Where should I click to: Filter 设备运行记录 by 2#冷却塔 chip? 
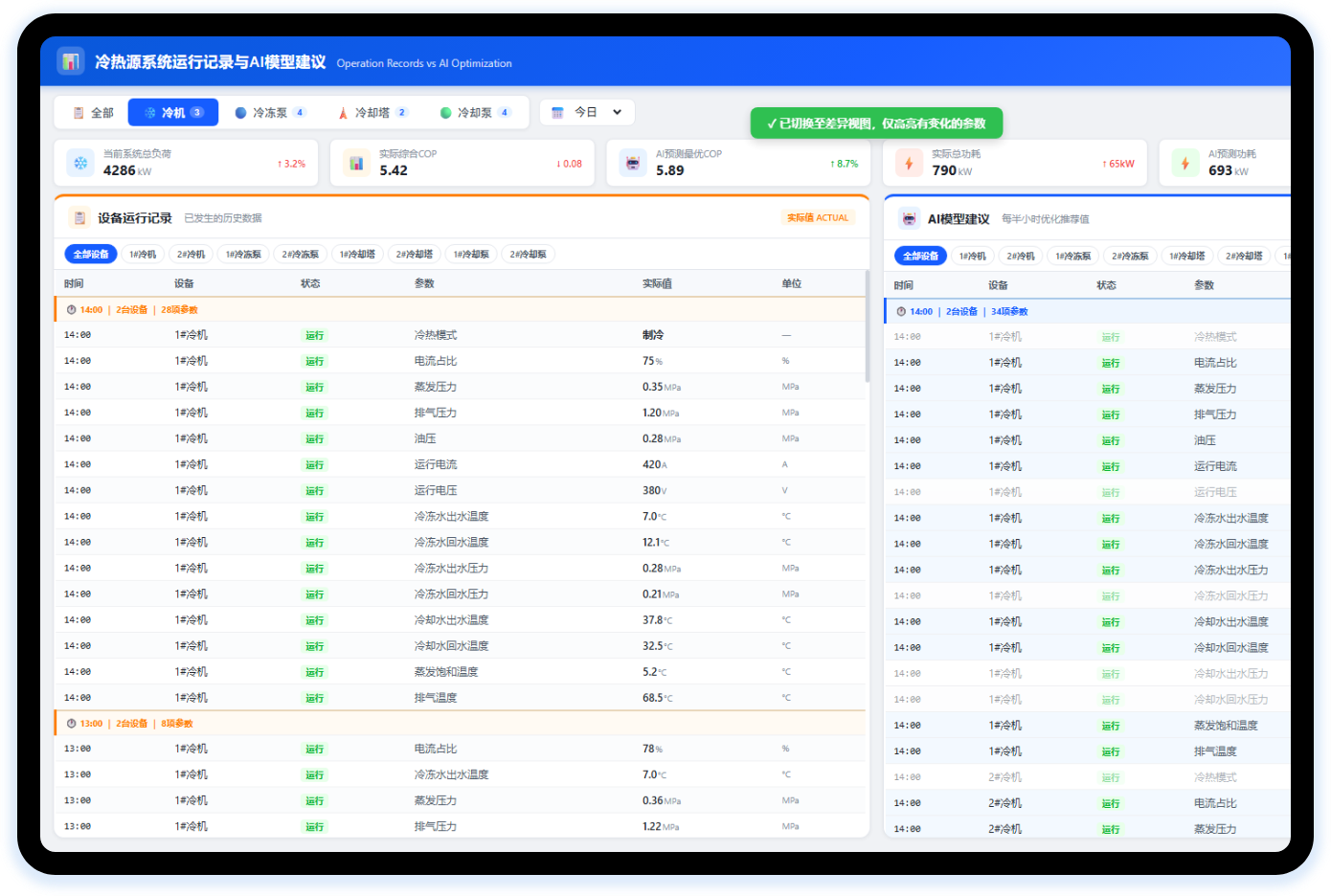(x=415, y=255)
